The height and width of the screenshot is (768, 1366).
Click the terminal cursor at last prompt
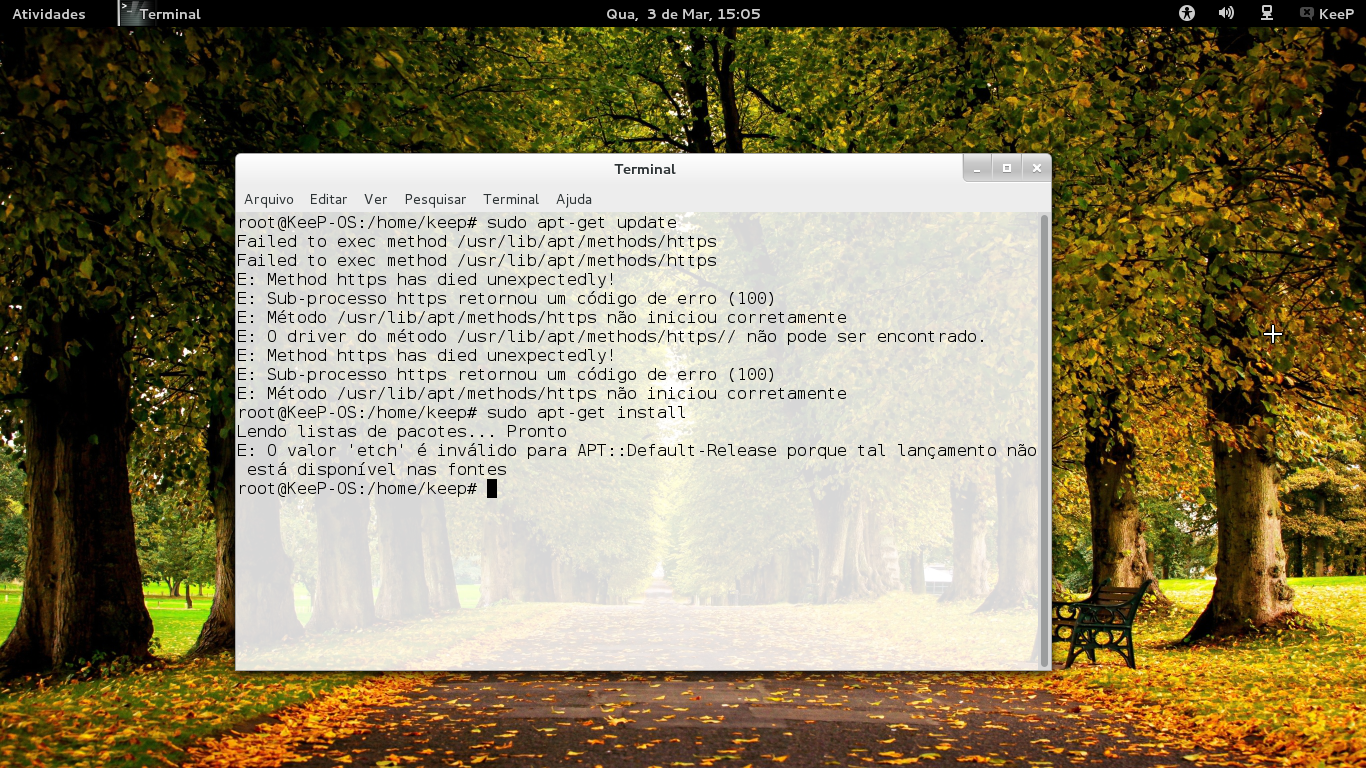[x=492, y=488]
